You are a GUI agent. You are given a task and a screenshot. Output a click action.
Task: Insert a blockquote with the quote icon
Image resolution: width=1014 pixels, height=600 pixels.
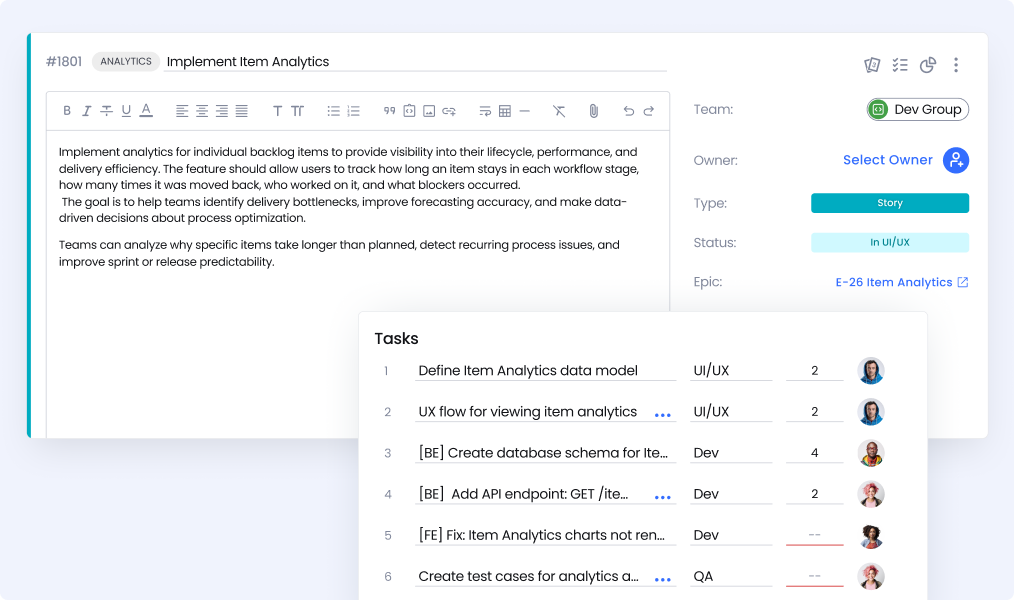tap(389, 111)
